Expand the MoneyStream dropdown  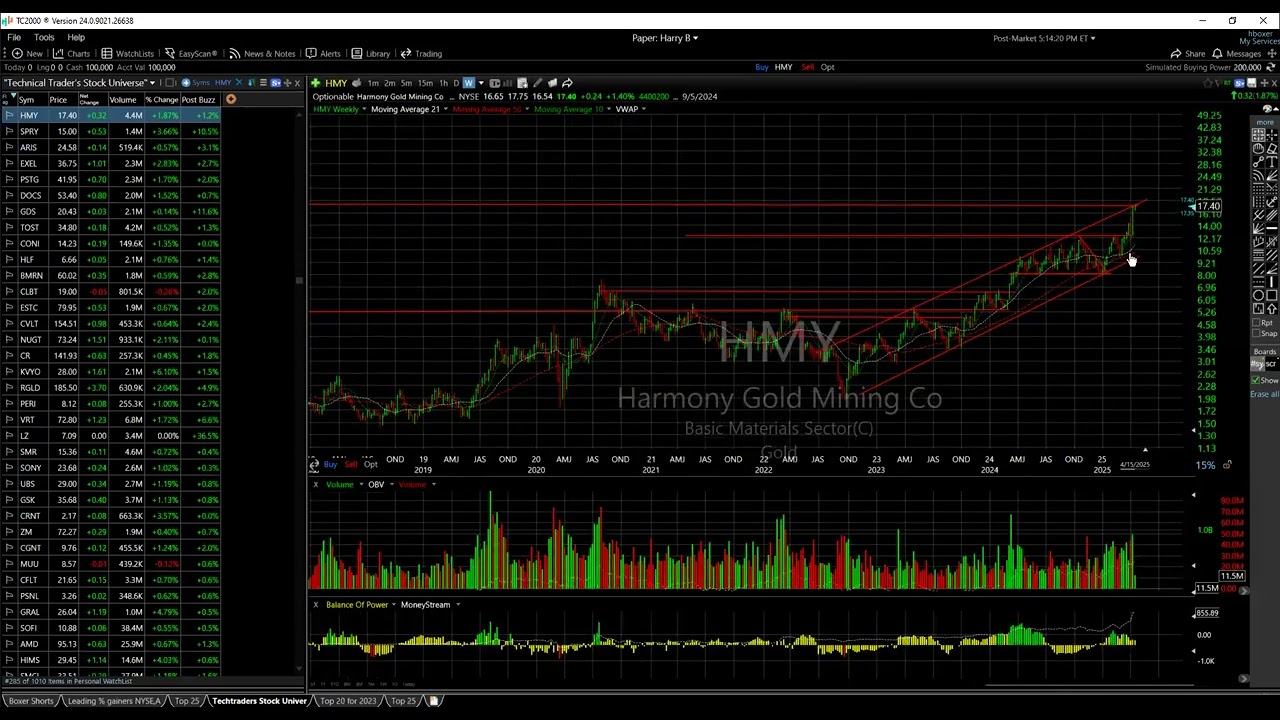(x=458, y=605)
